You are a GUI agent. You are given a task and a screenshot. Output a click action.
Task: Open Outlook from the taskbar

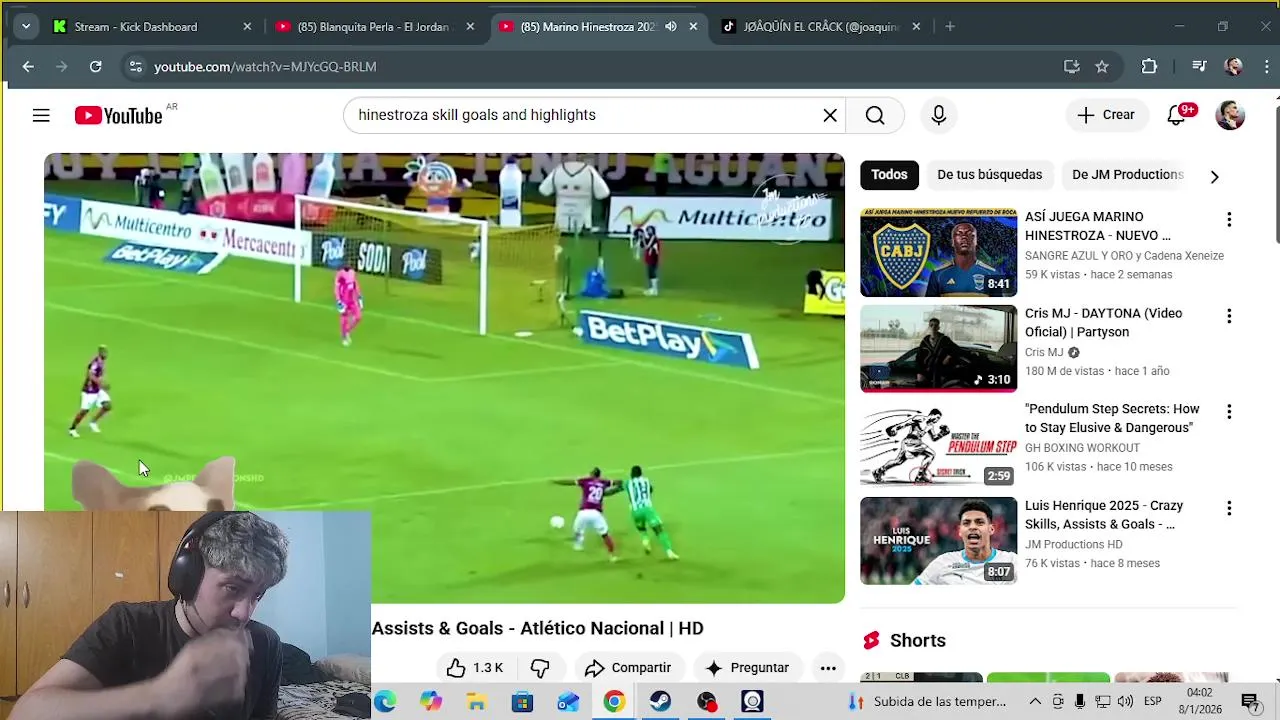[x=568, y=702]
